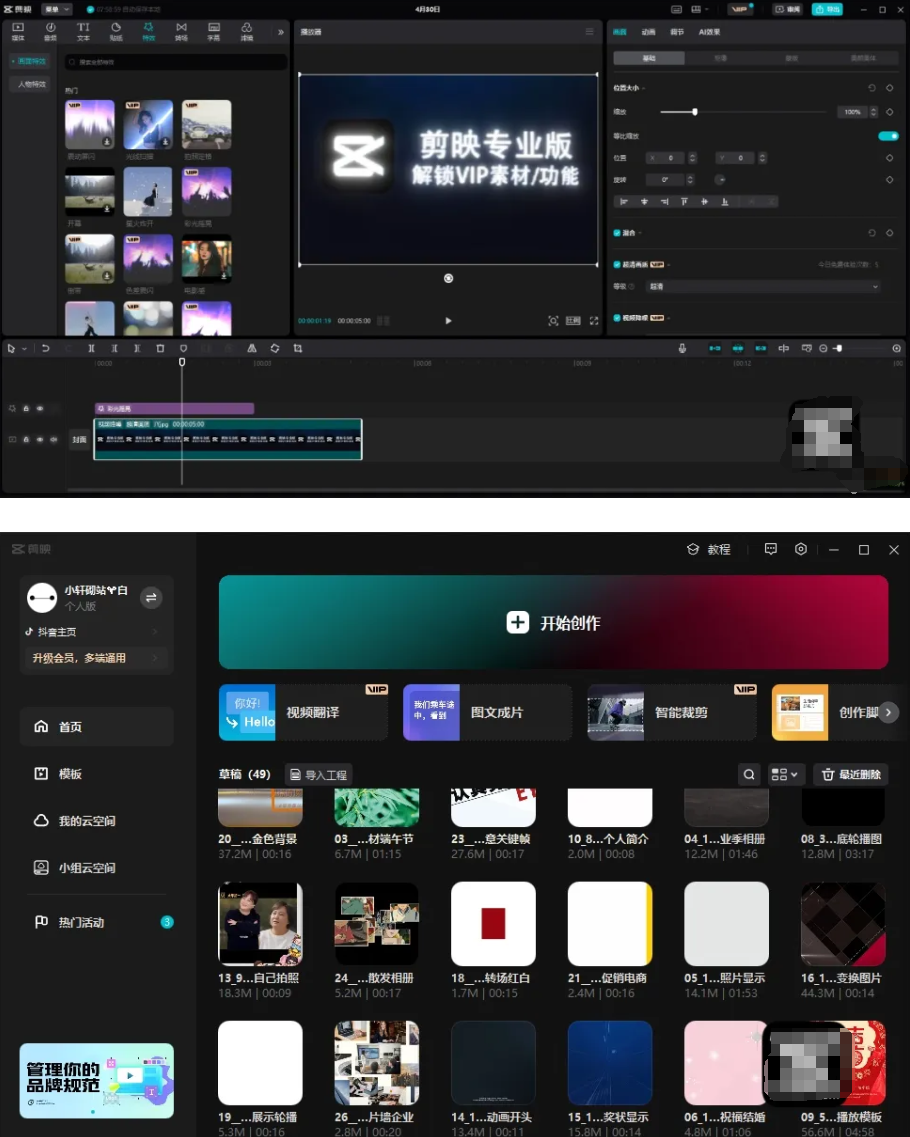Toggle eye visibility on the effect track
Screen dimensions: 910x1137
40,408
